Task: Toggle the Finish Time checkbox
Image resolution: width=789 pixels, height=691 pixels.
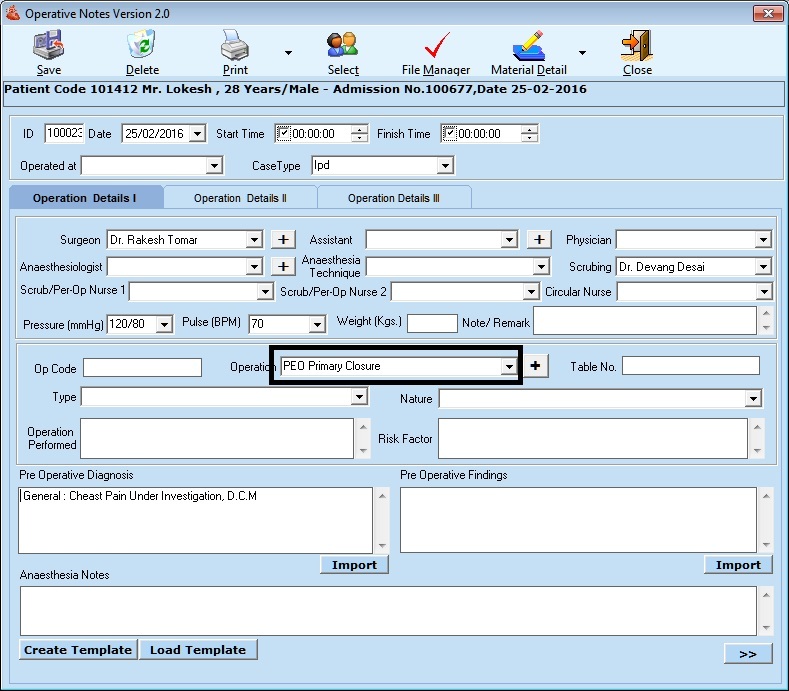Action: (x=449, y=133)
